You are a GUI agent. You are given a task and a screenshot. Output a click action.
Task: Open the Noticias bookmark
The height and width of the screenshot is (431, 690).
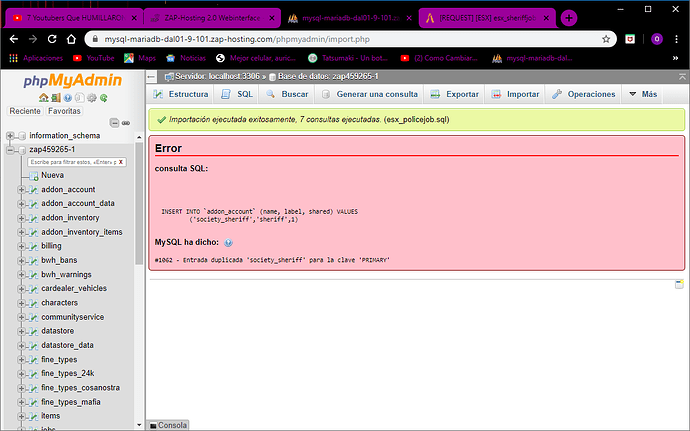[x=186, y=58]
